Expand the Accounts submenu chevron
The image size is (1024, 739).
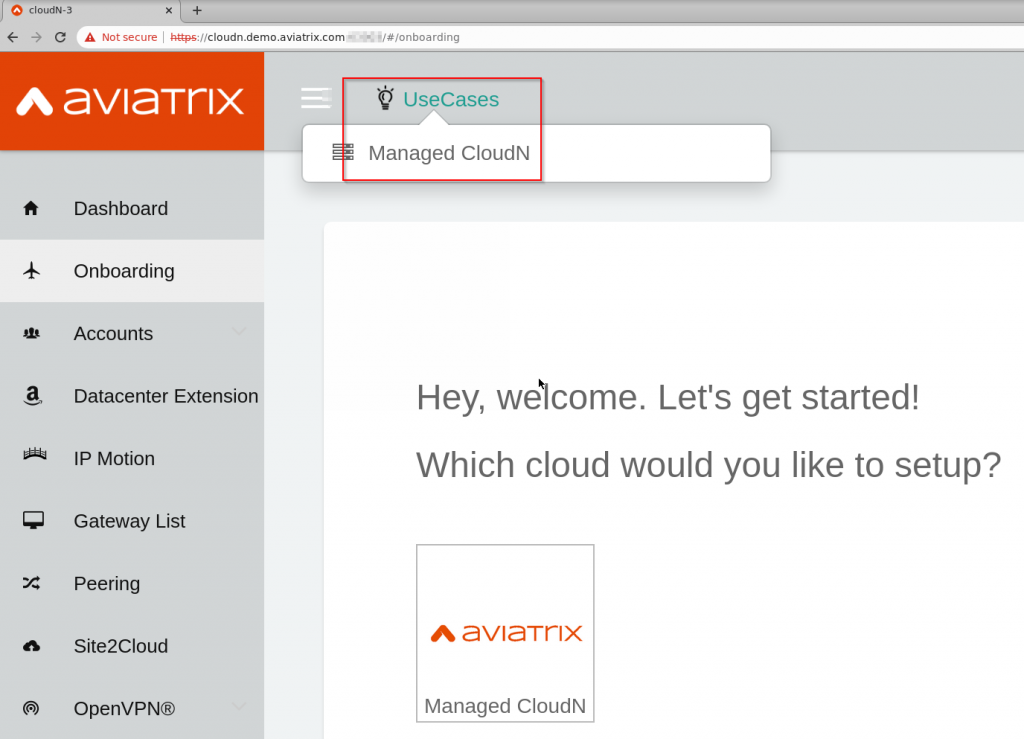pos(240,331)
